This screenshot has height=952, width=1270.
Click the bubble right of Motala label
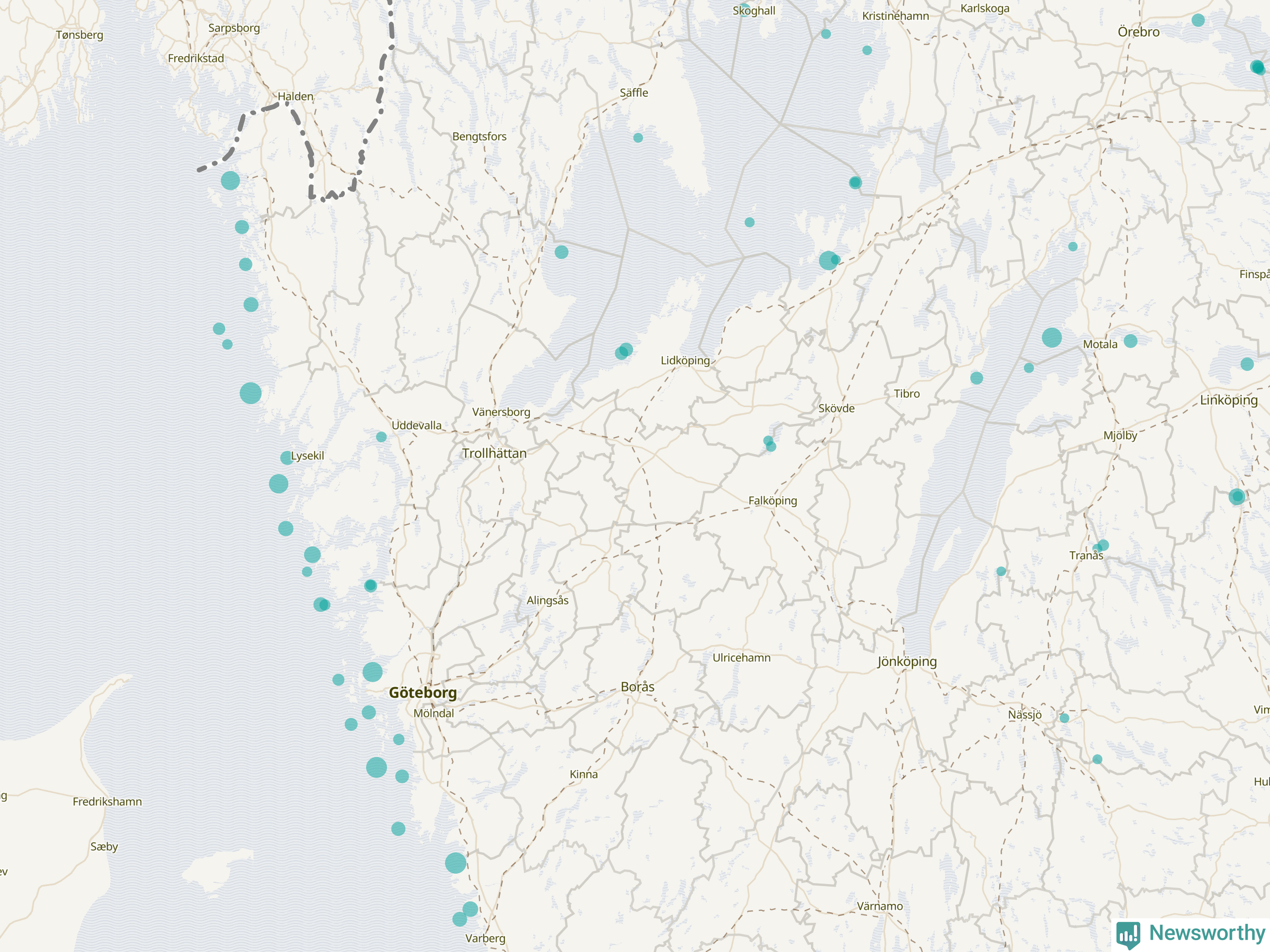click(x=1131, y=341)
